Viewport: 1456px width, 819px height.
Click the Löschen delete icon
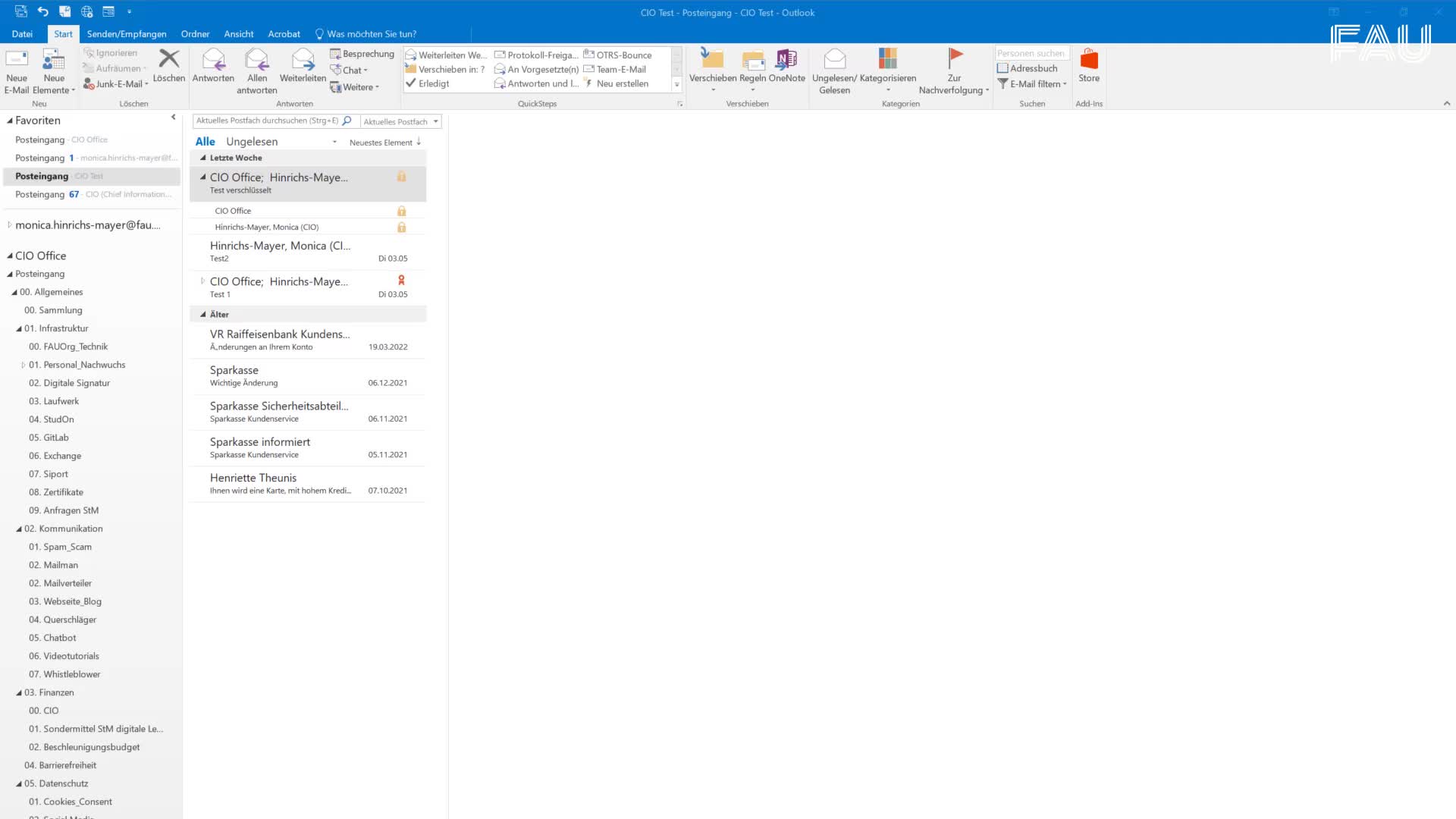[x=168, y=60]
